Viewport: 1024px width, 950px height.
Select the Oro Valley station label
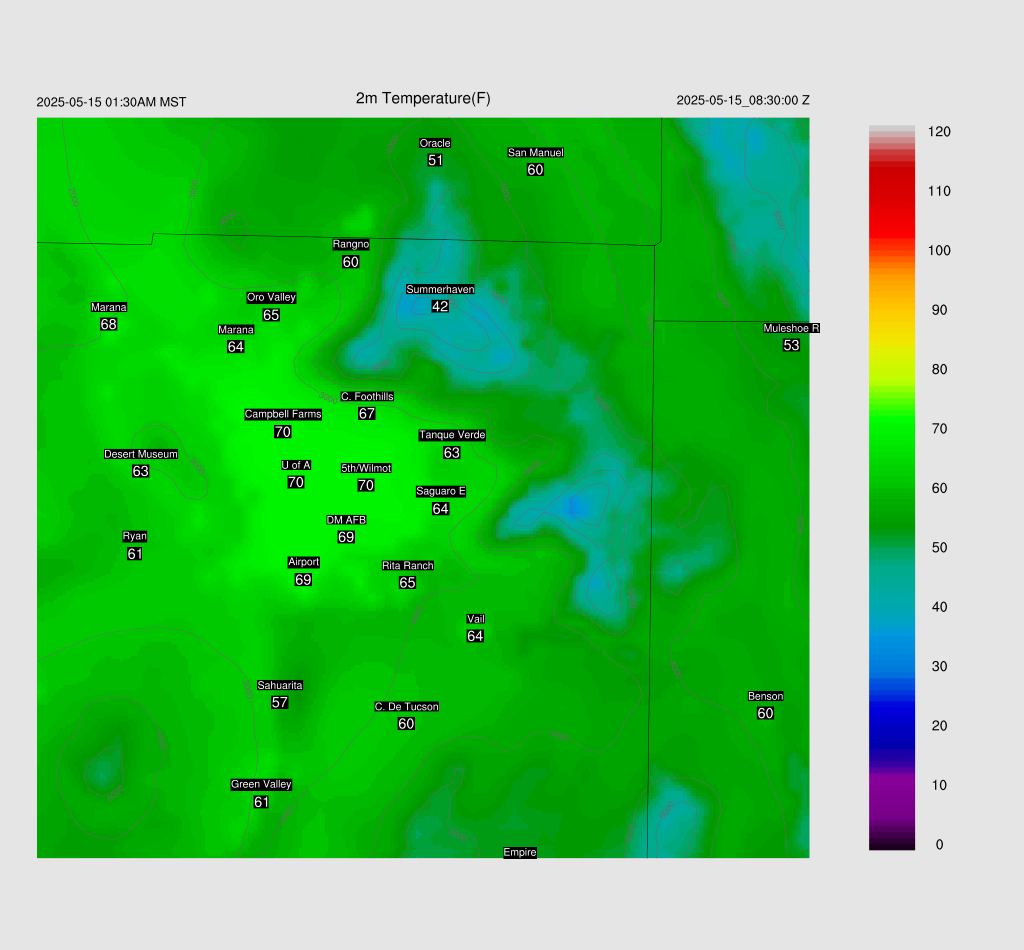pos(271,298)
